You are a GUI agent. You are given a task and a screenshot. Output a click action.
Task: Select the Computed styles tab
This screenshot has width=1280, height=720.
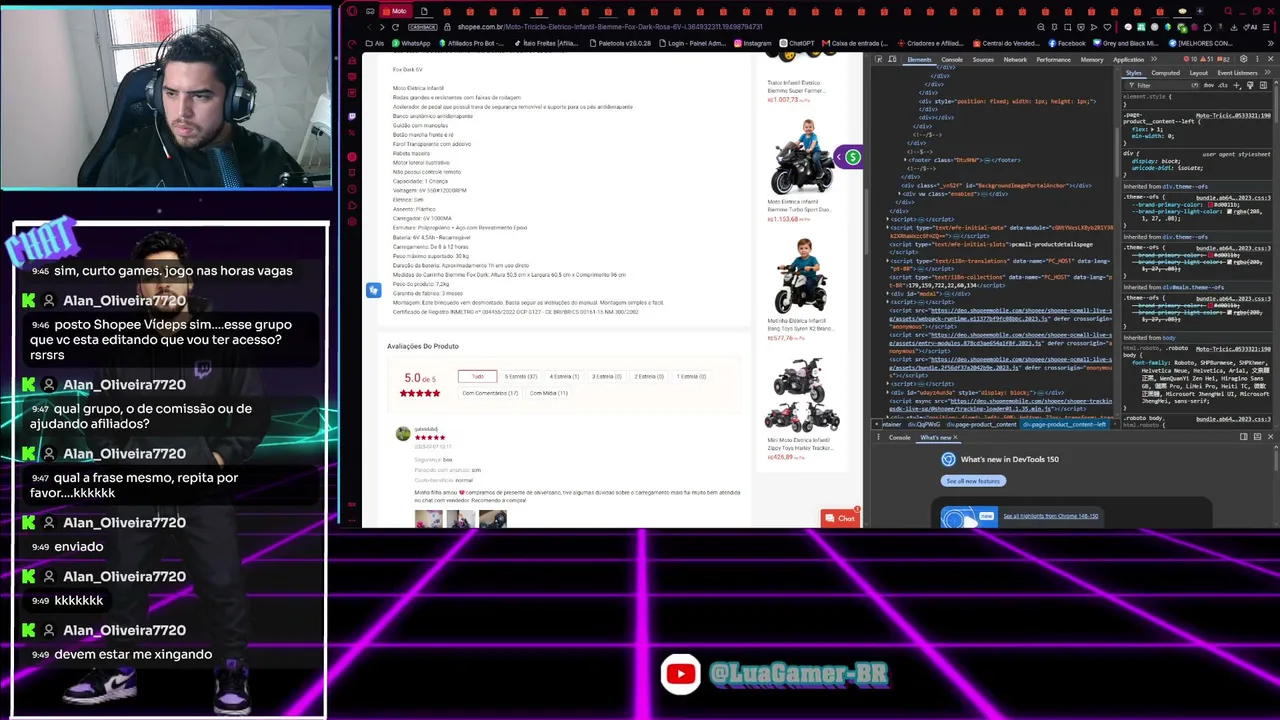coord(1165,73)
